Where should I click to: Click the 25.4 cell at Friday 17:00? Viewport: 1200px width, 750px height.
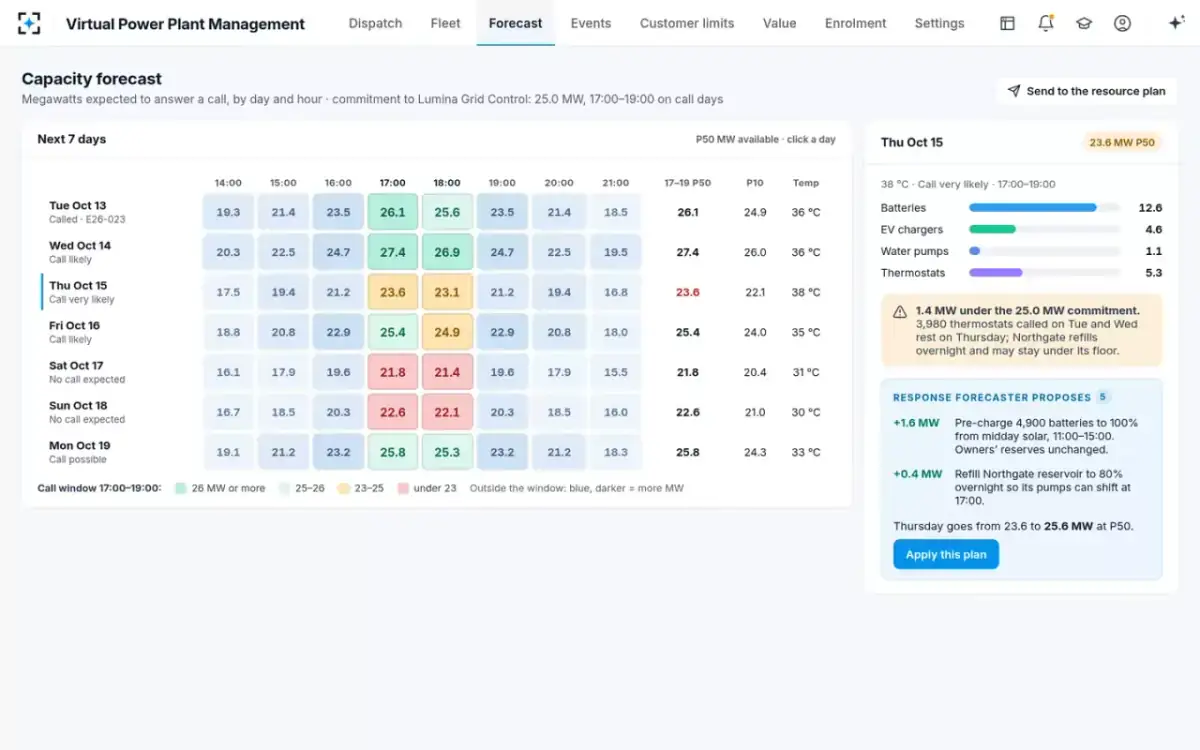(393, 332)
